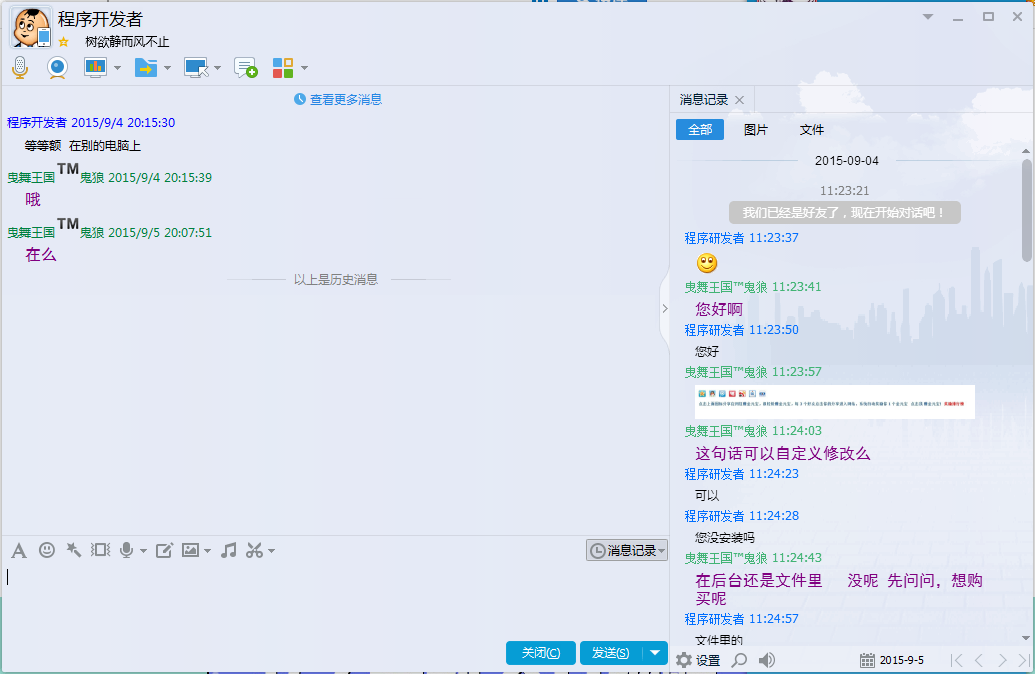Go to last page of history

tap(1024, 660)
